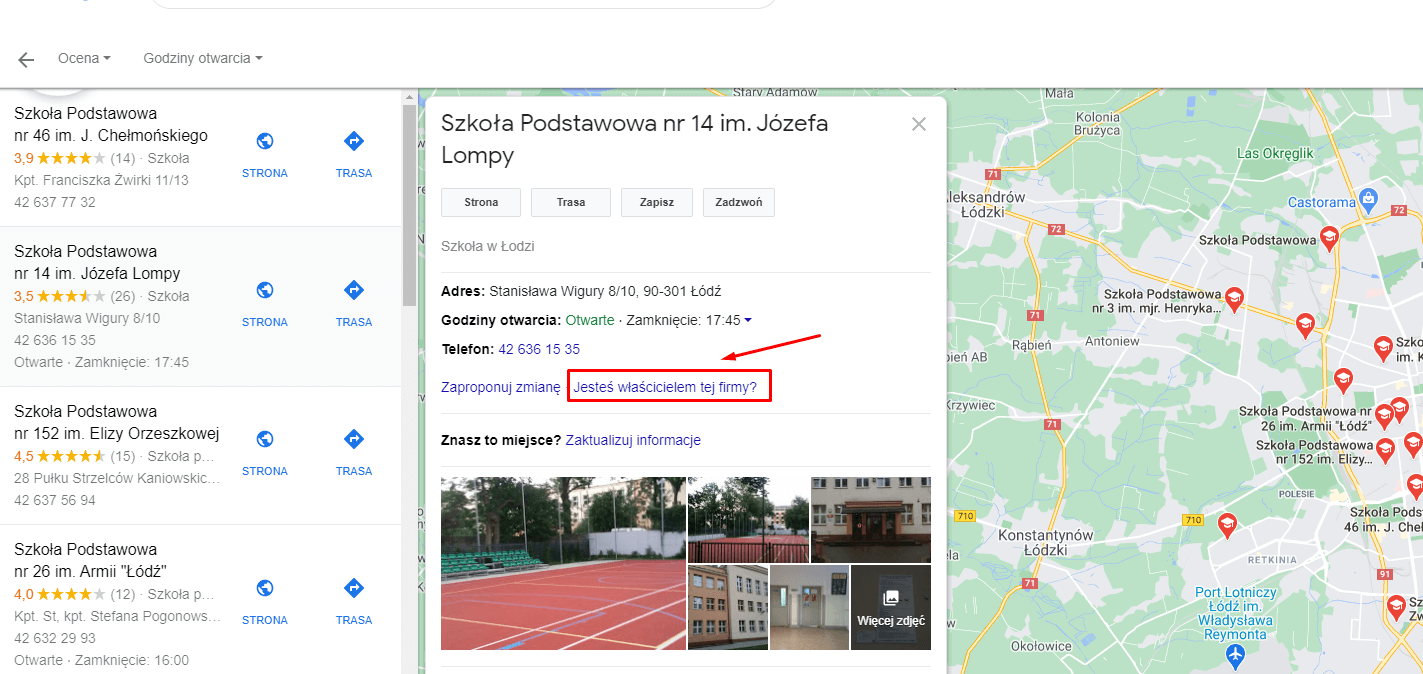
Task: Click the Zaproponuj zmianę link
Action: click(500, 387)
